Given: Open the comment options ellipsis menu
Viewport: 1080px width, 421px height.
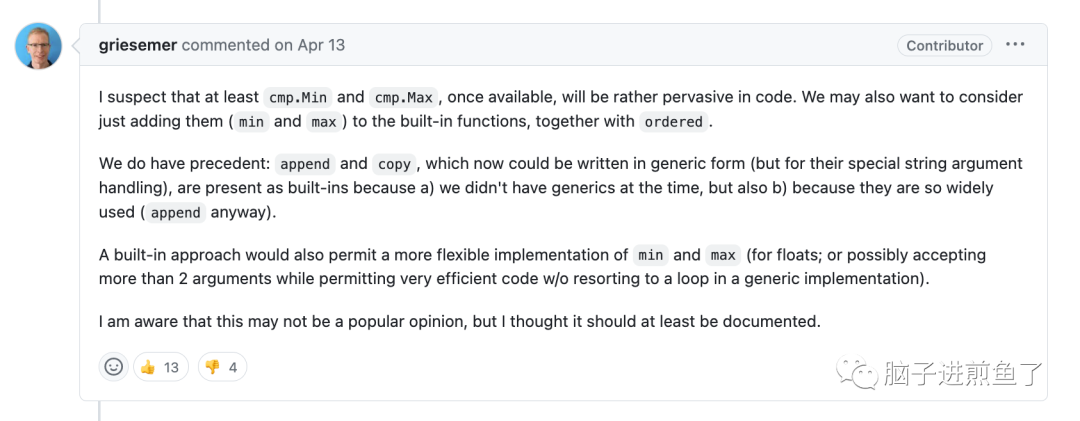Looking at the screenshot, I should pos(1015,45).
